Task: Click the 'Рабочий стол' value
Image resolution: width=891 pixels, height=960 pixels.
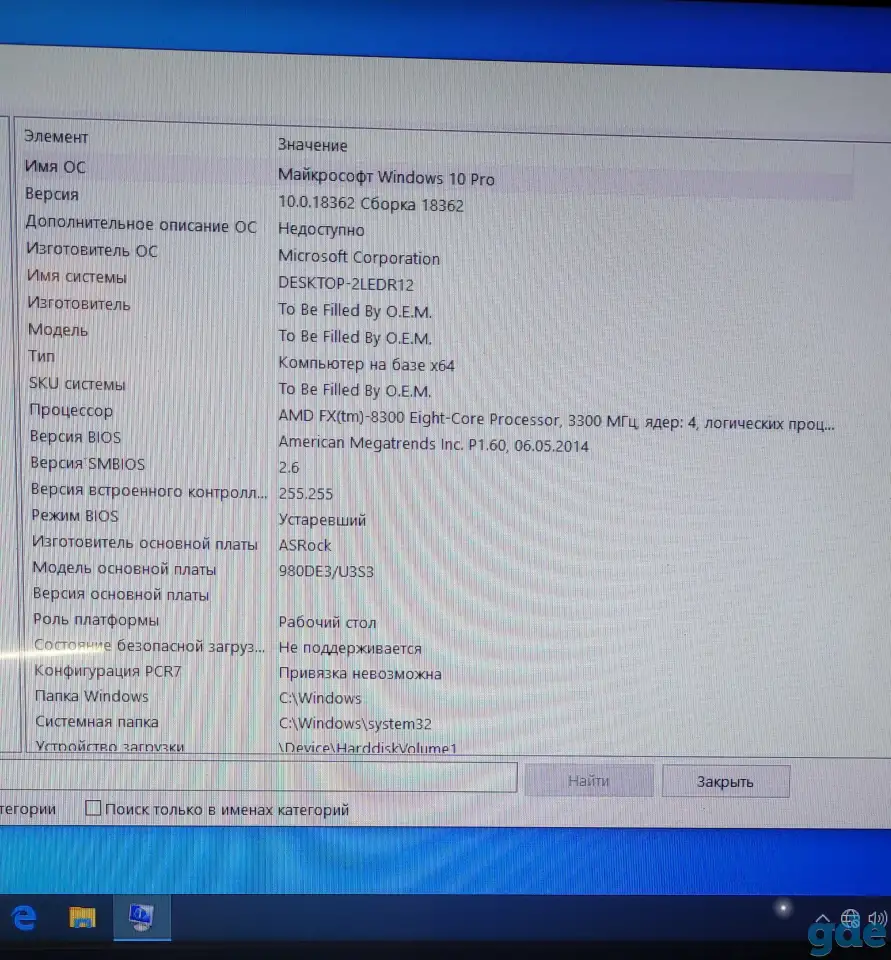Action: click(327, 622)
